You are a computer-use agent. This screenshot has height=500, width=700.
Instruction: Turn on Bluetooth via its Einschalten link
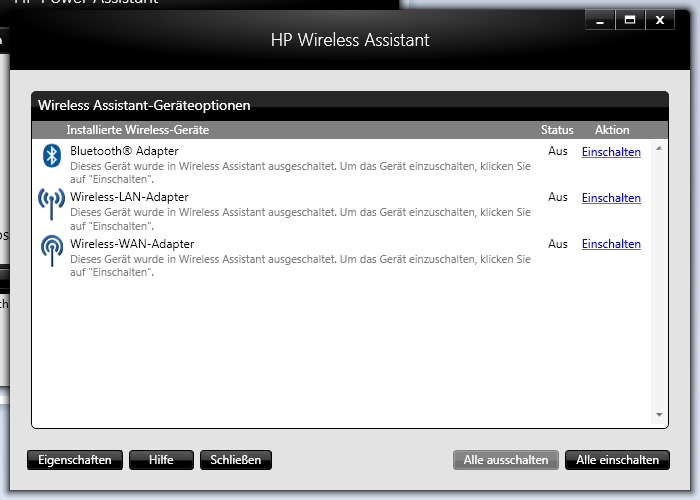pyautogui.click(x=611, y=152)
